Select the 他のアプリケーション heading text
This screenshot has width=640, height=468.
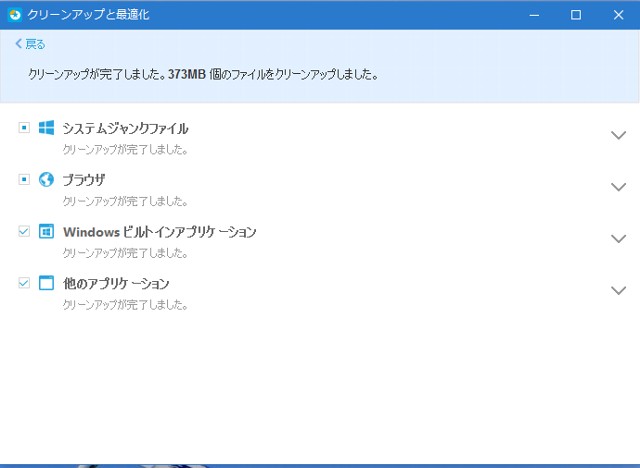click(116, 284)
